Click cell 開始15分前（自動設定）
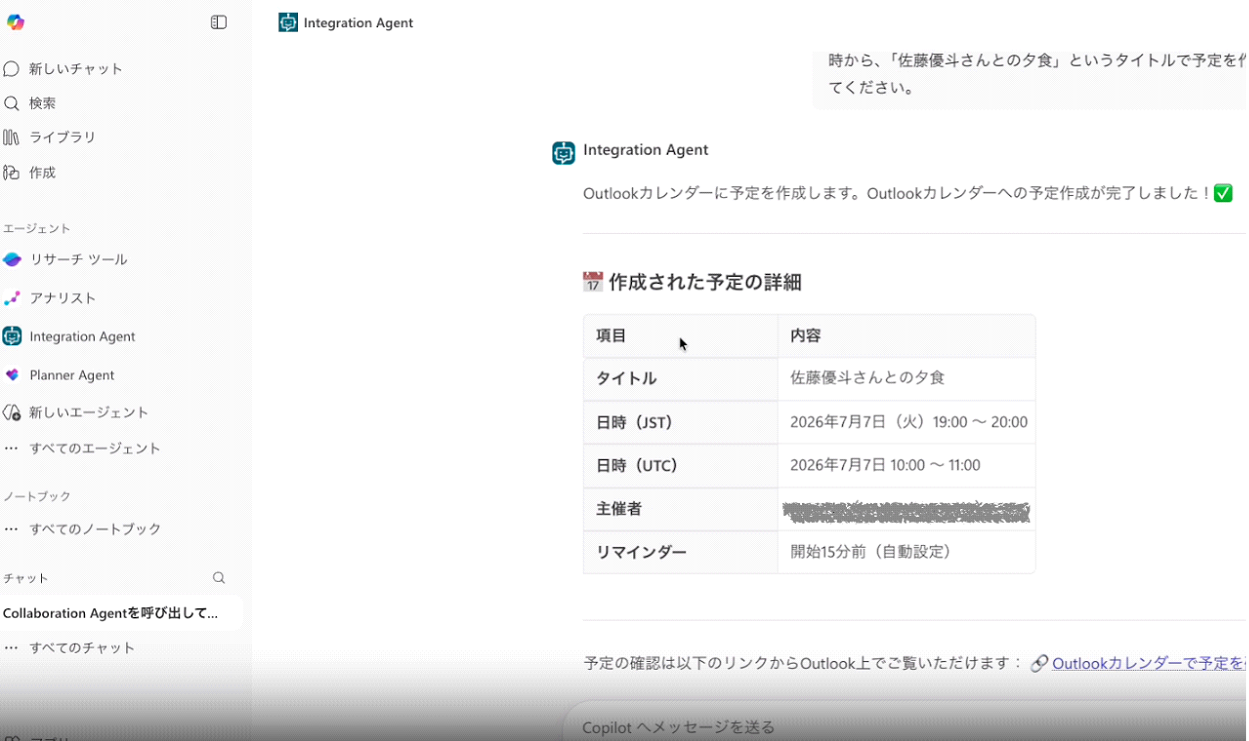This screenshot has height=741, width=1249. 872,552
